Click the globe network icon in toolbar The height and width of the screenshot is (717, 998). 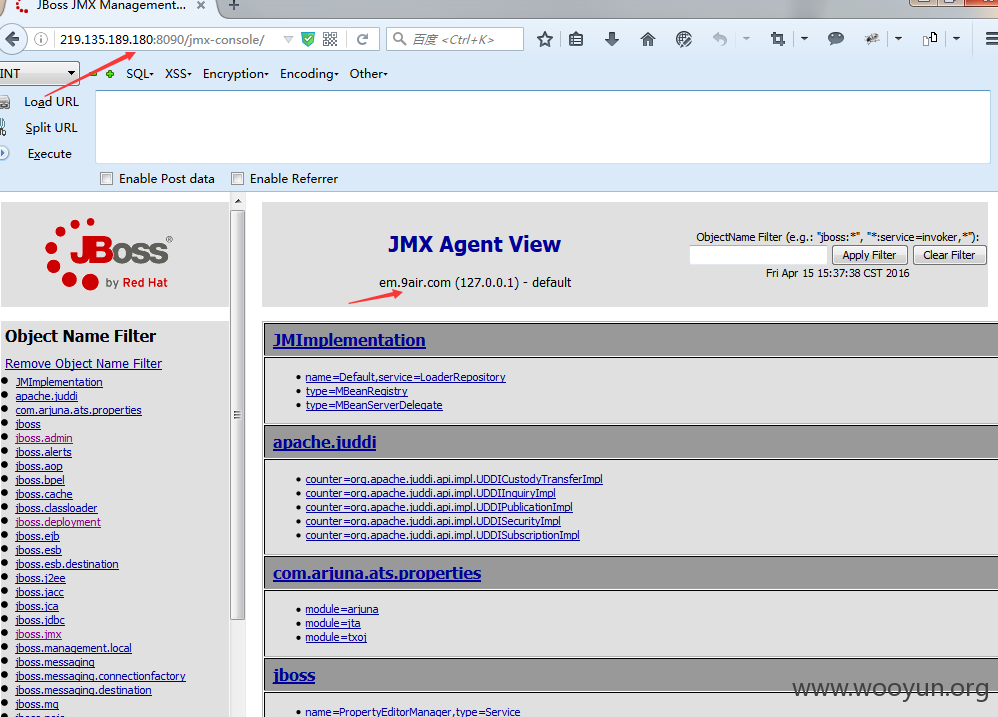684,39
